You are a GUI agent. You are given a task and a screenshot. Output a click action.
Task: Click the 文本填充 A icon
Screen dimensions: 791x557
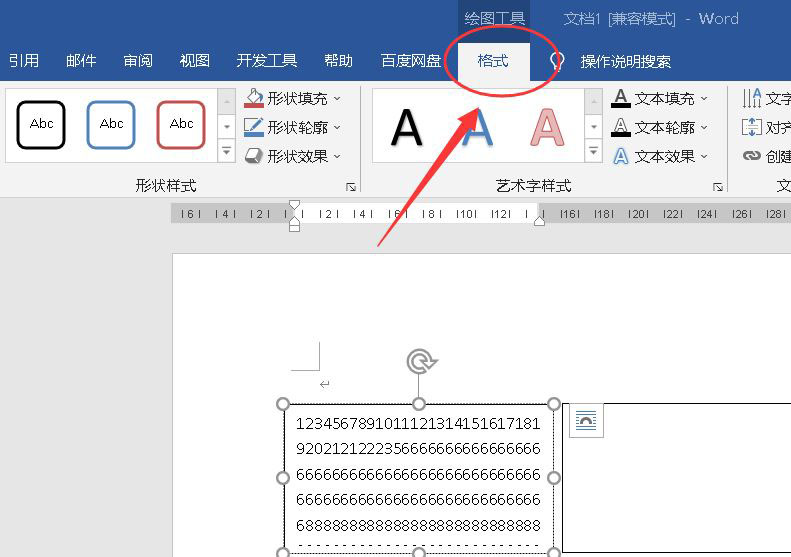(621, 98)
